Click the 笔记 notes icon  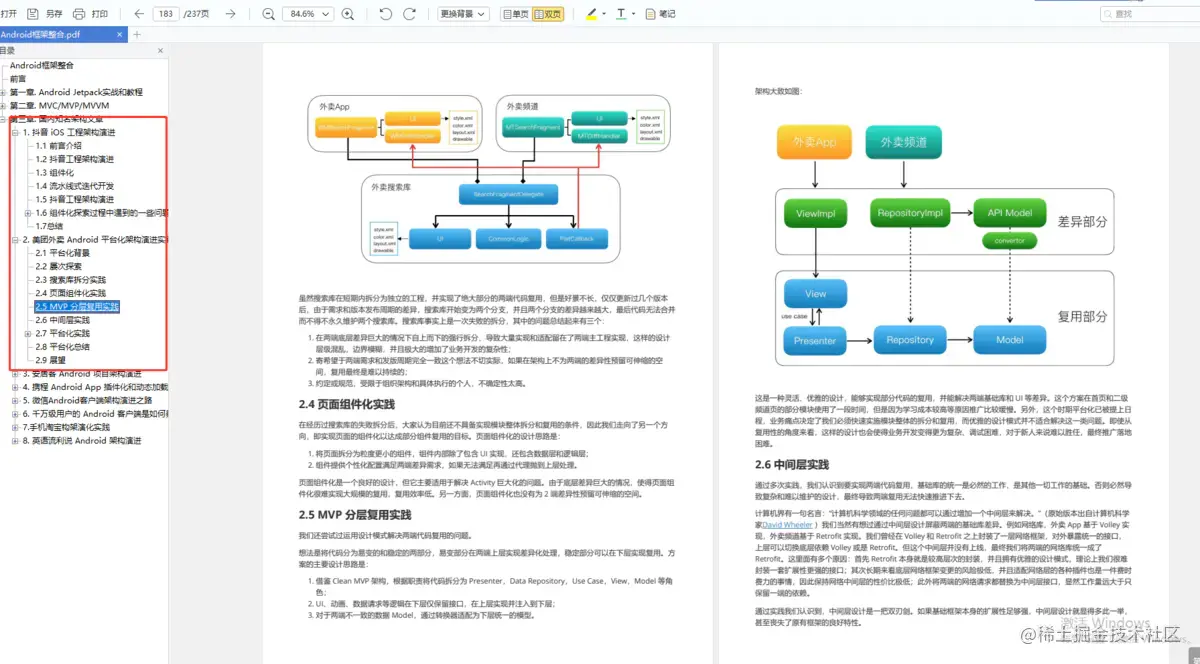[x=652, y=14]
